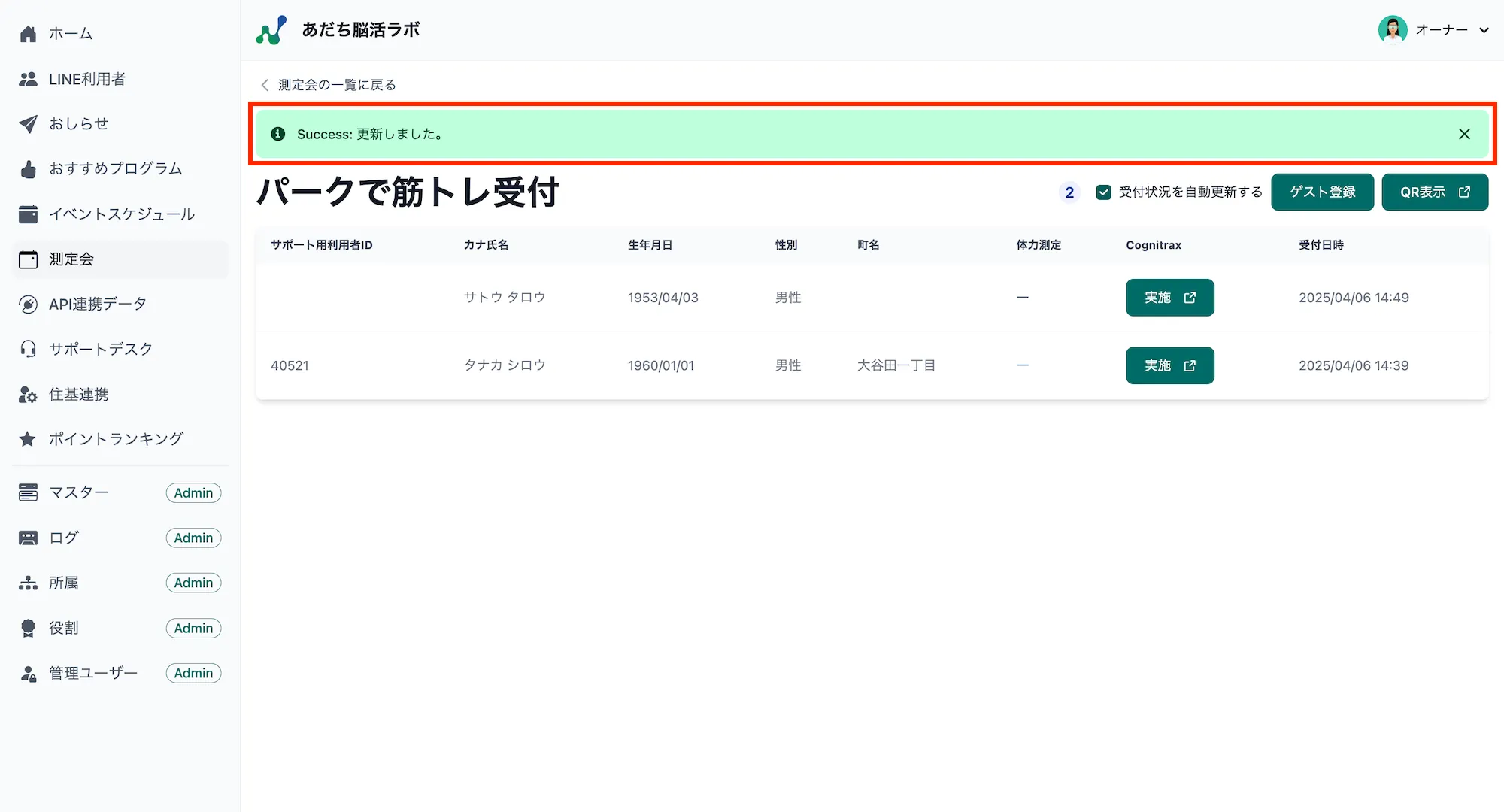The image size is (1504, 812).
Task: Go back using 測定会の一覧に戻る chevron
Action: coord(265,84)
